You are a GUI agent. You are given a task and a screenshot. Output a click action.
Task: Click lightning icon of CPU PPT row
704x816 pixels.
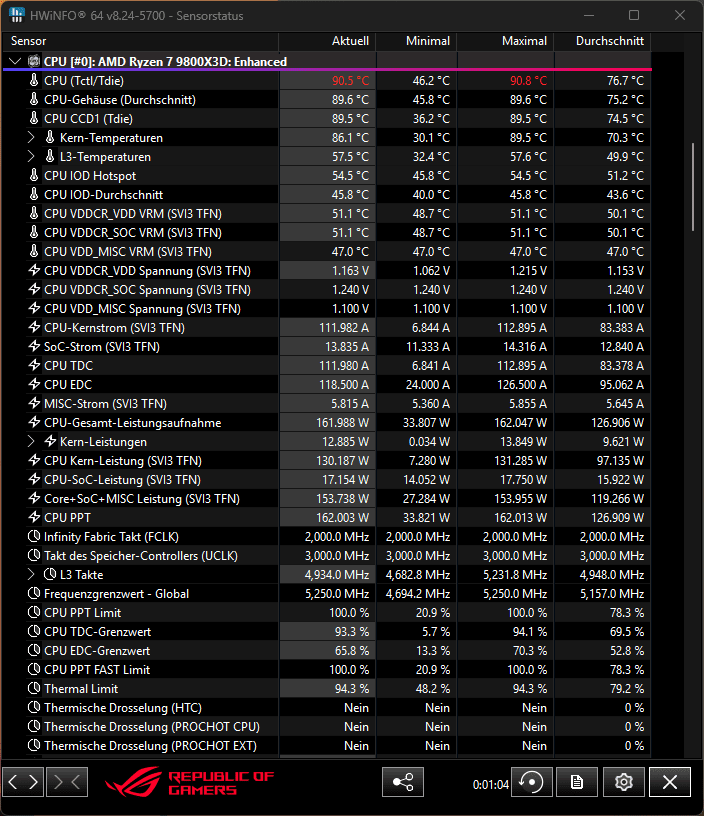pyautogui.click(x=34, y=517)
